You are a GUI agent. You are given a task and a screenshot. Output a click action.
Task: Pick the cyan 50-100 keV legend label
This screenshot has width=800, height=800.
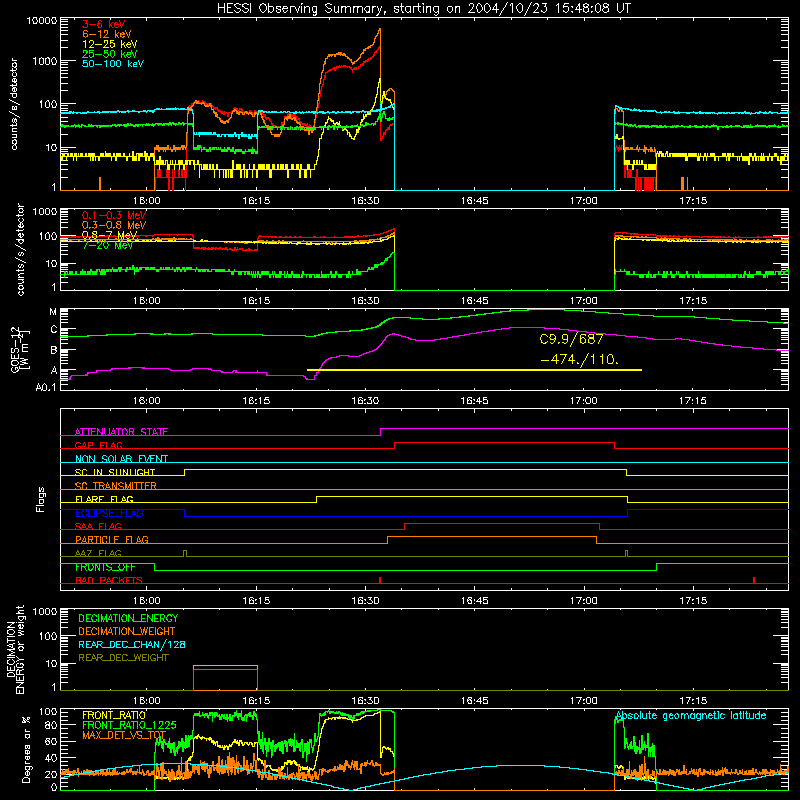click(x=113, y=64)
